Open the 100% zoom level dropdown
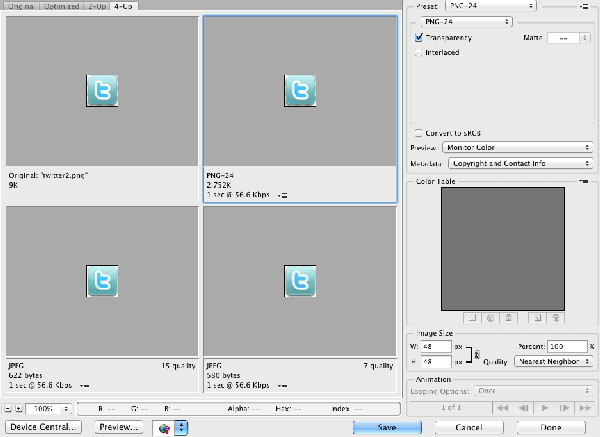 pyautogui.click(x=49, y=409)
